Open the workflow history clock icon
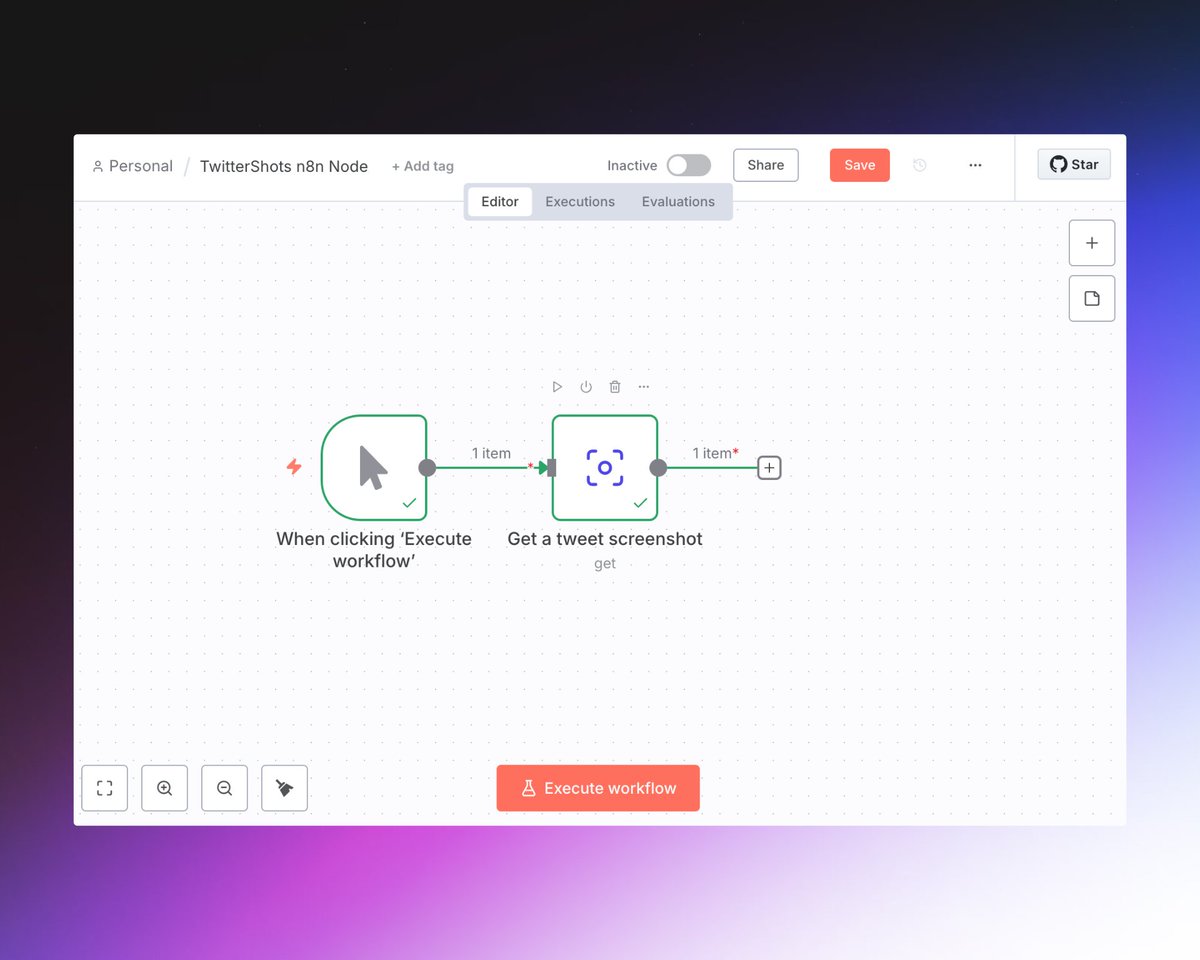Screen dimensions: 1200x960 (920, 166)
